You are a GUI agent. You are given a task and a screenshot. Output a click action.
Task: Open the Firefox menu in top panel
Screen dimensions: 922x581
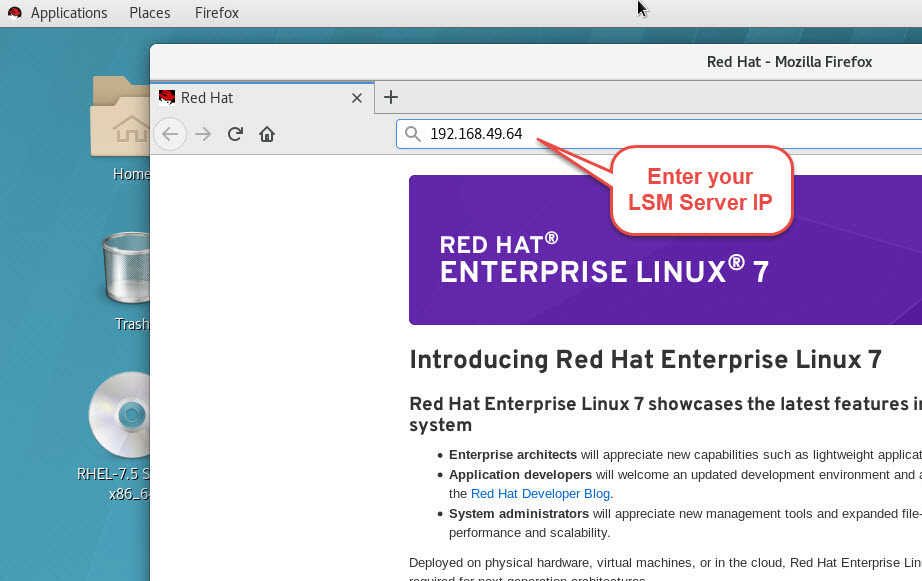[x=215, y=13]
